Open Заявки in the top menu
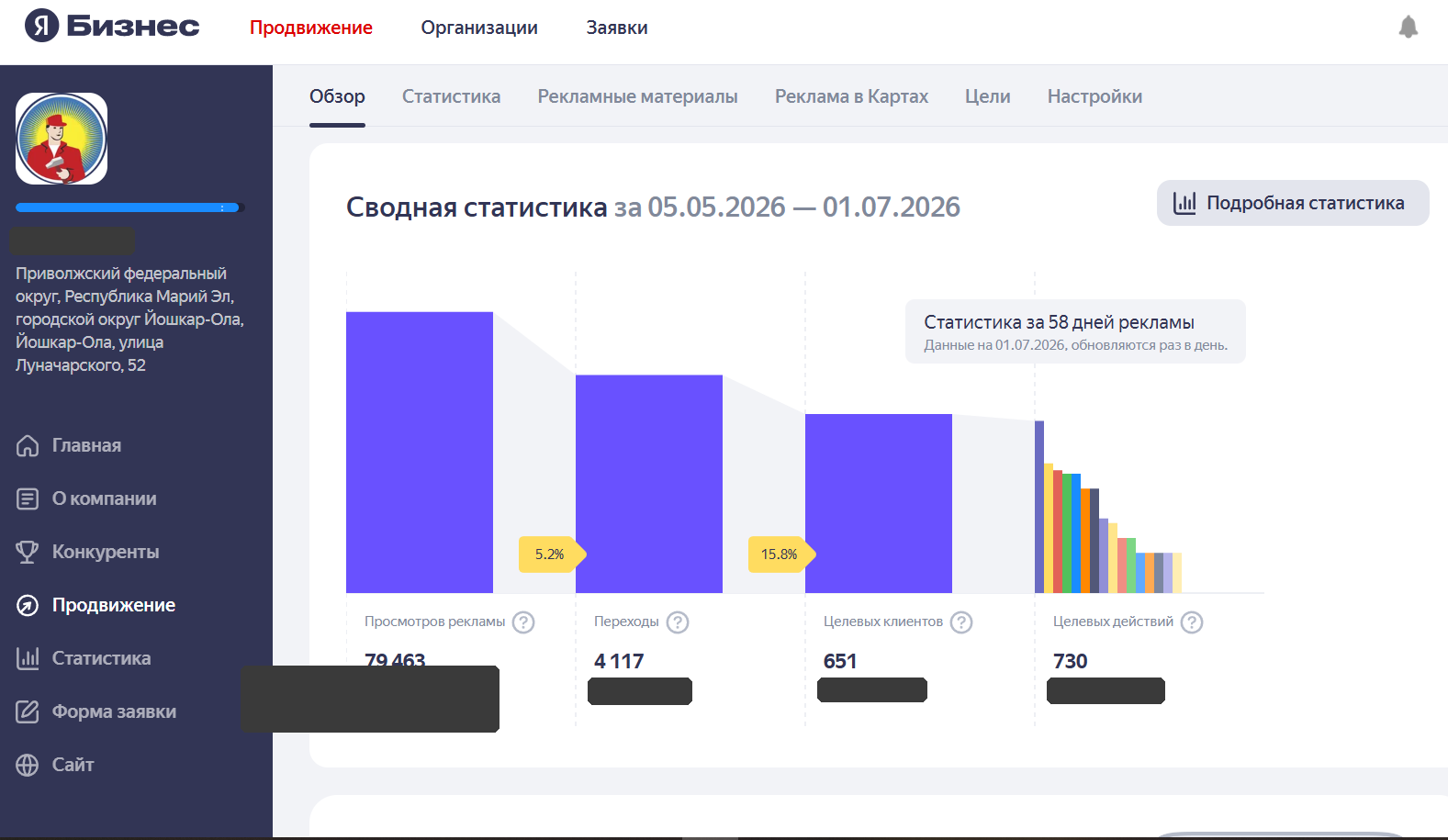The width and height of the screenshot is (1448, 840). (617, 28)
